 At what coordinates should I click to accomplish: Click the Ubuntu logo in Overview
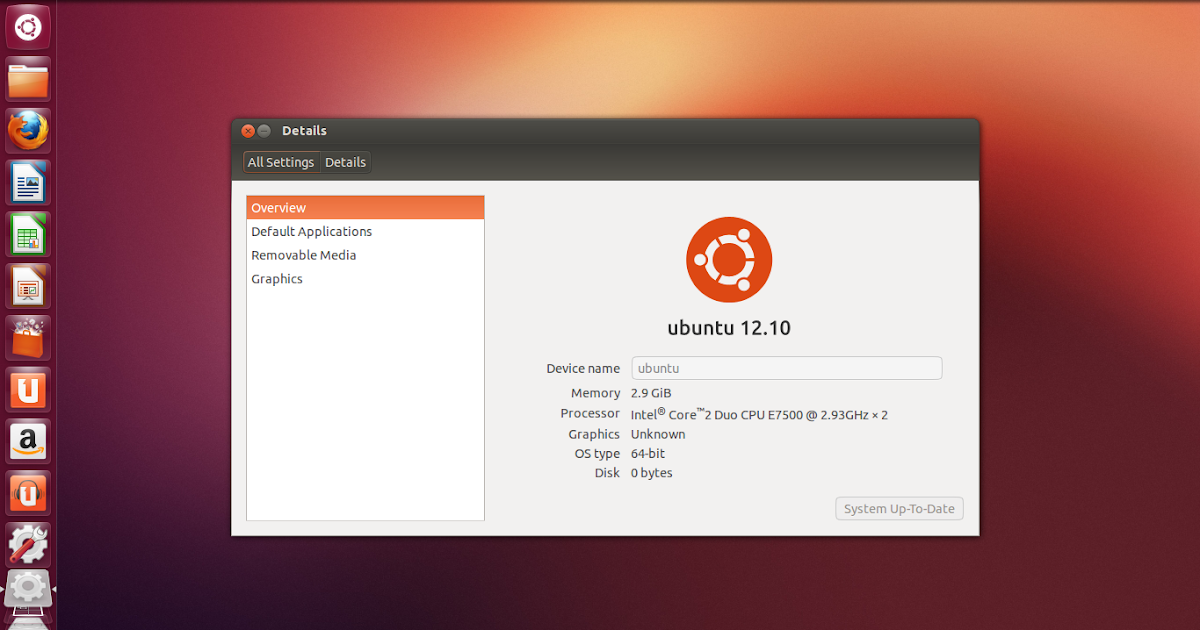[729, 260]
